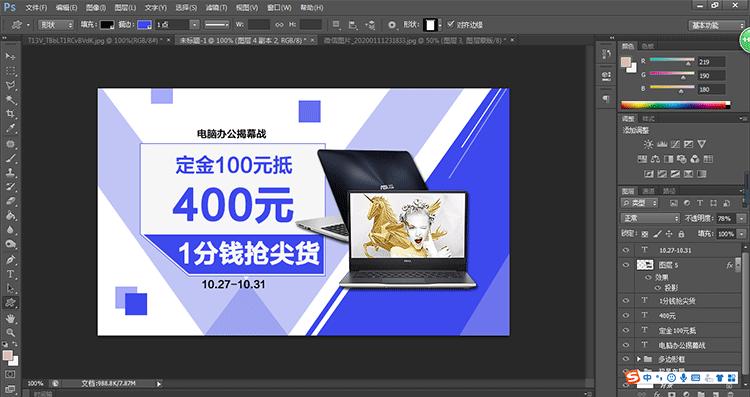This screenshot has width=750, height=397.
Task: Click link width and height icon
Action: pyautogui.click(x=279, y=25)
